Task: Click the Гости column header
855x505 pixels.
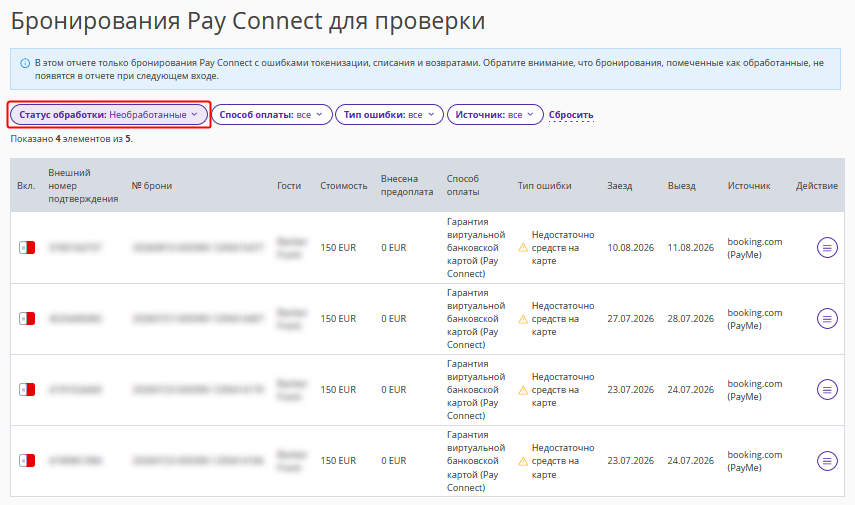Action: 289,185
